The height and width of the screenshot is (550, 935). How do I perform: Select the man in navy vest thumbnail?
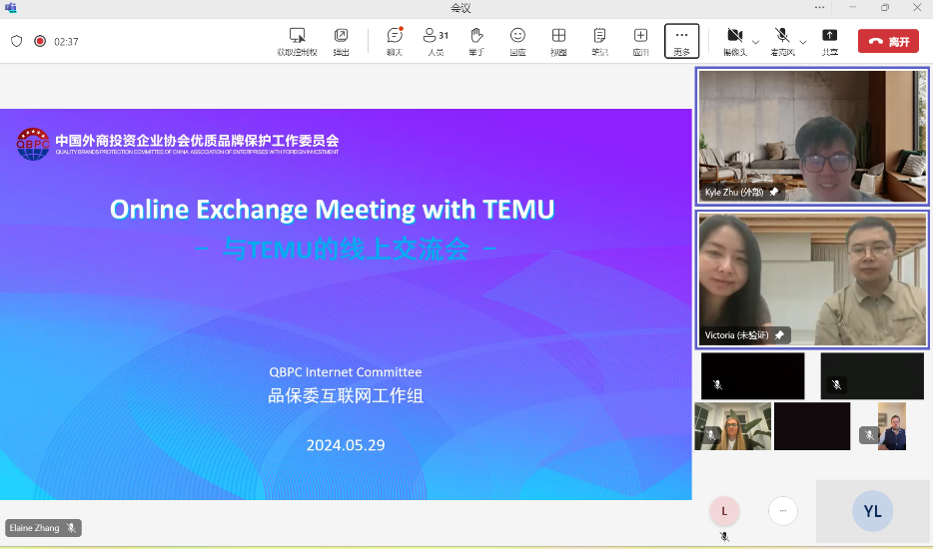point(891,426)
